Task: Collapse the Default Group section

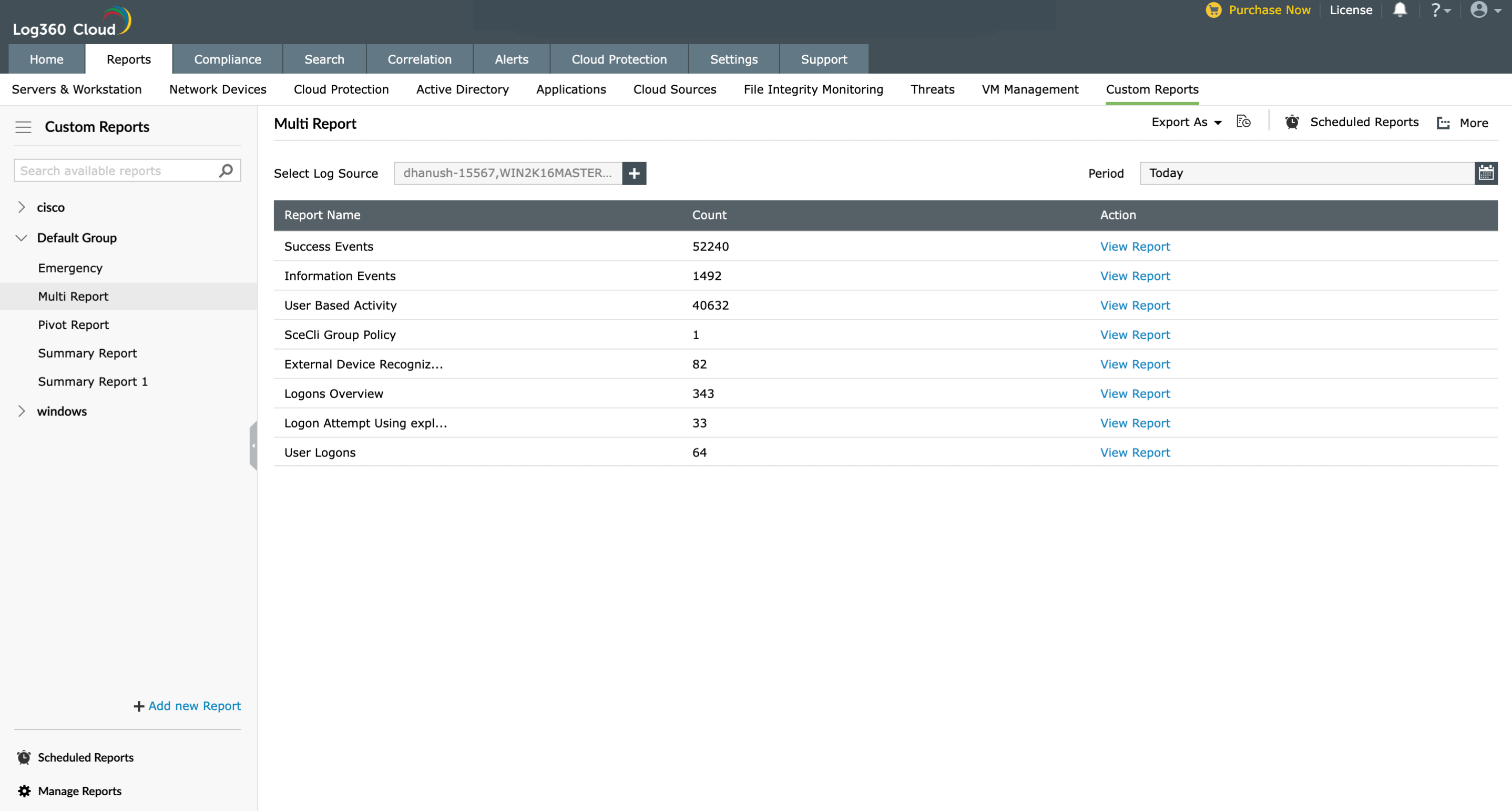Action: click(21, 238)
